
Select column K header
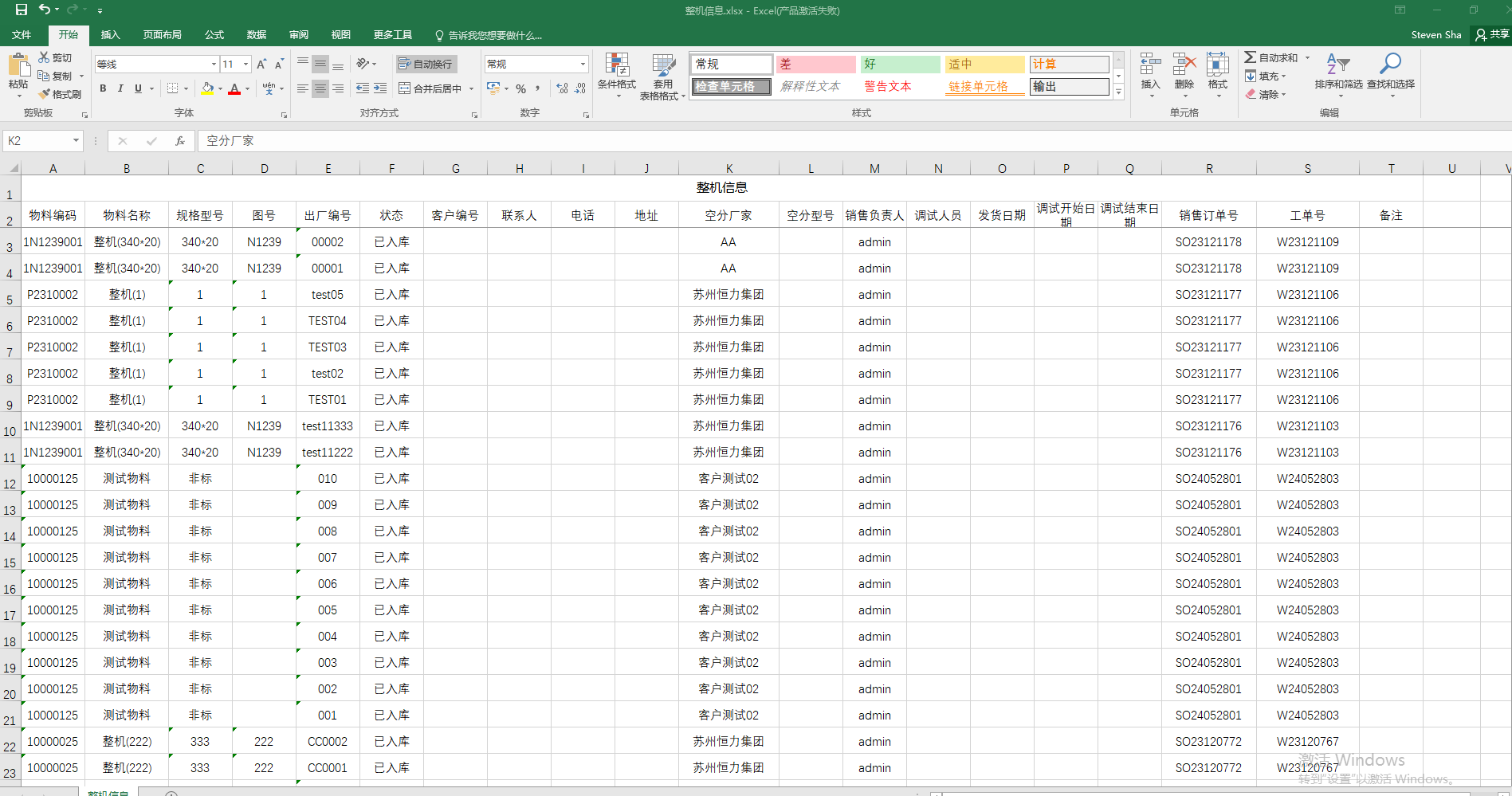click(729, 168)
